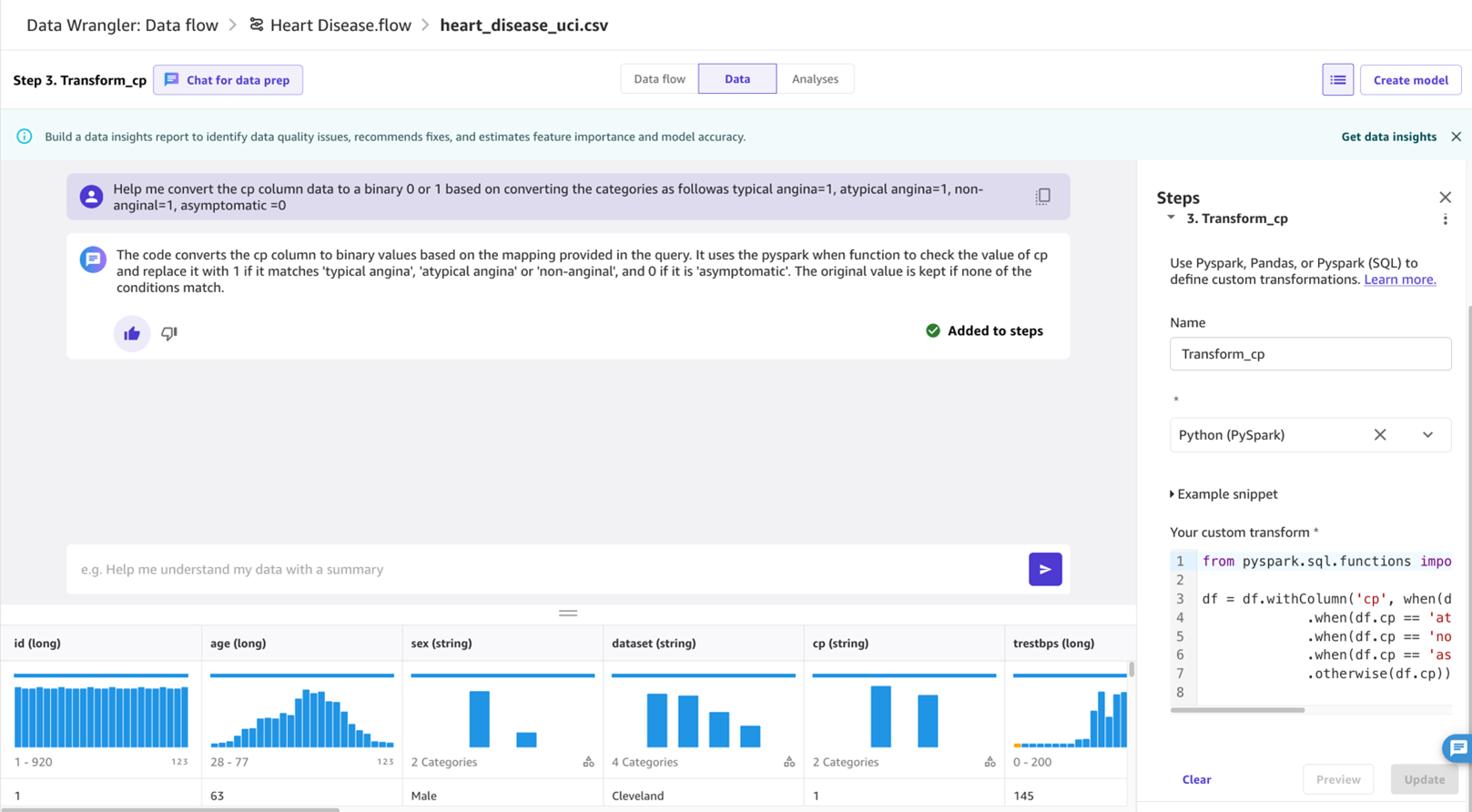This screenshot has height=812, width=1472.
Task: Click the age column histogram
Action: (302, 716)
